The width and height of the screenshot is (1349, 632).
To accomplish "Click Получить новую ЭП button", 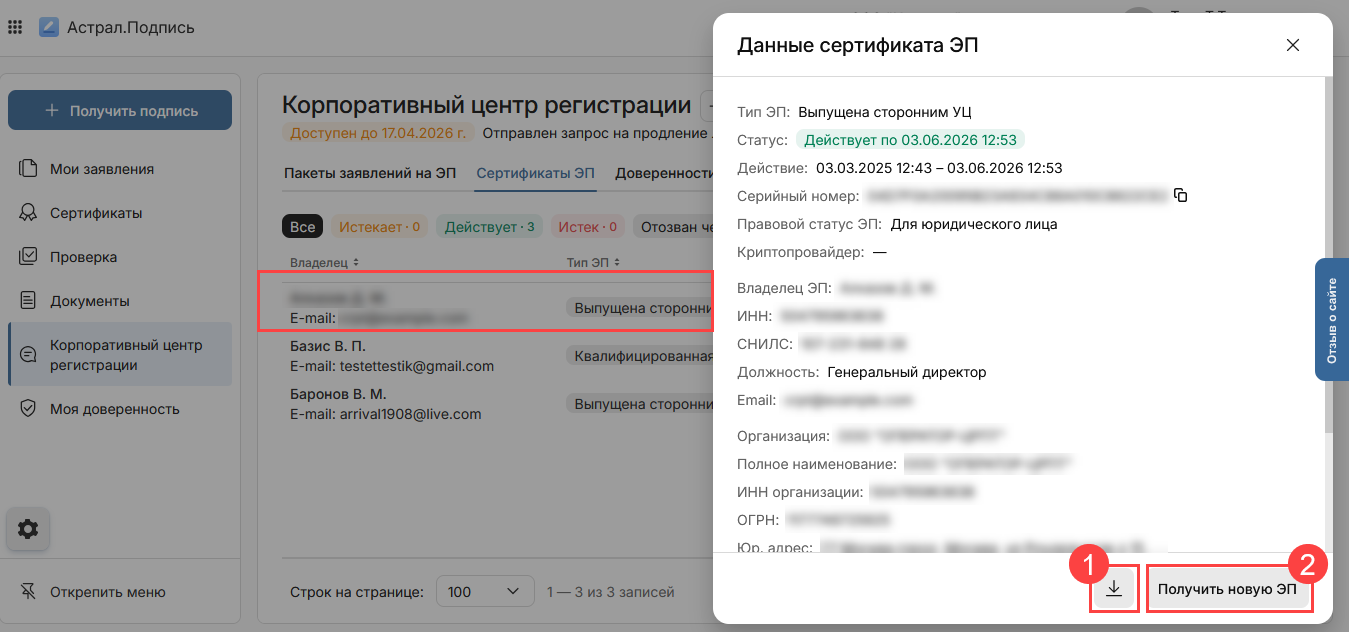I will (x=1227, y=589).
